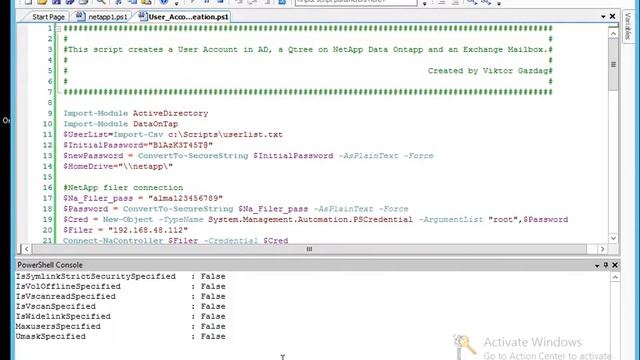Close the active document tab with X
640x360 pixels.
point(612,16)
